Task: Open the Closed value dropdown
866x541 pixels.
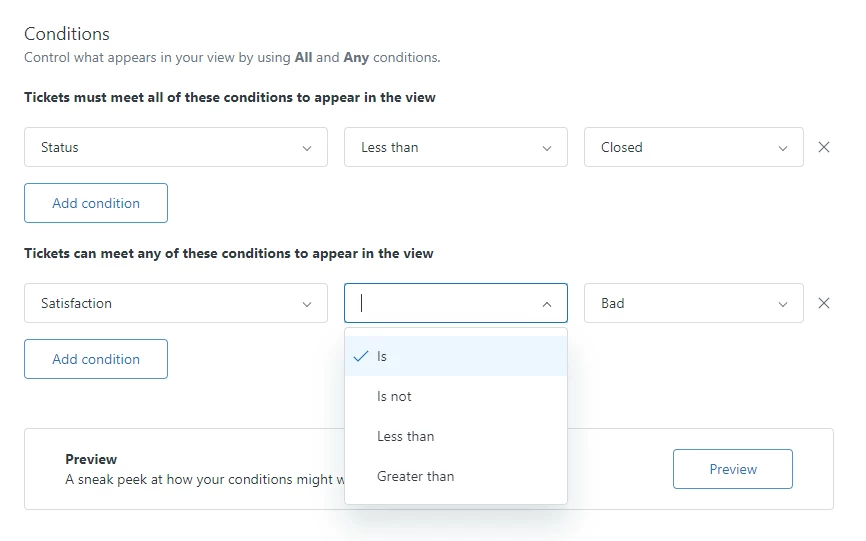Action: (693, 147)
